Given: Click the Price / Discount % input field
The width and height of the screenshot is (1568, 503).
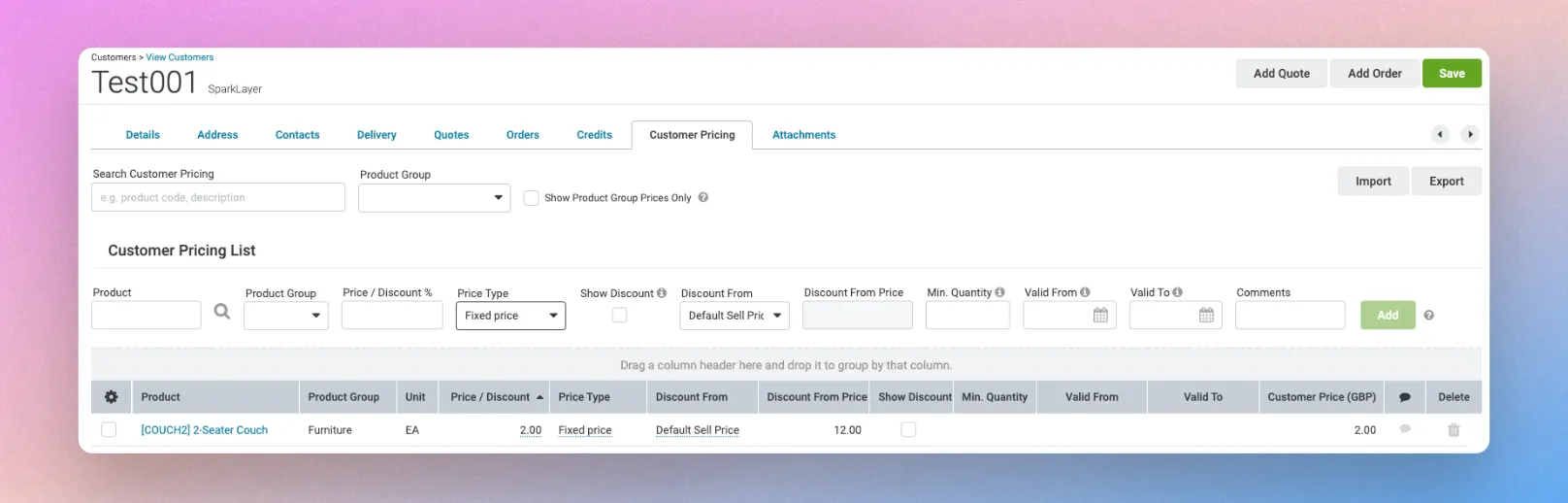Looking at the screenshot, I should click(392, 316).
